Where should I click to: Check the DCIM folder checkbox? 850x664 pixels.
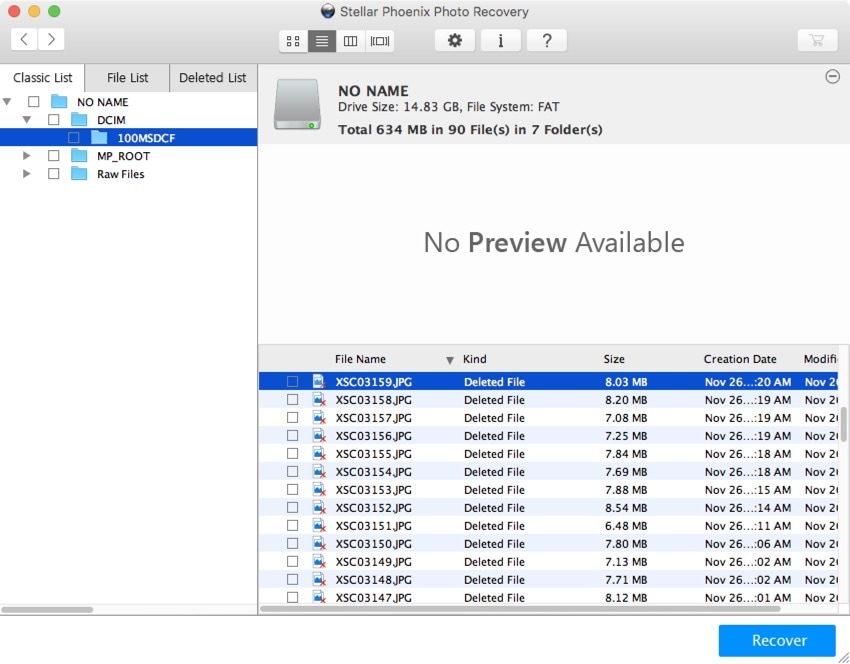[x=54, y=119]
